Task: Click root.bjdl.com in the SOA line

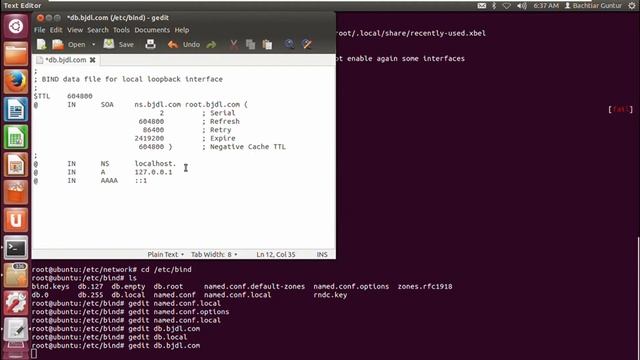Action: [212, 104]
